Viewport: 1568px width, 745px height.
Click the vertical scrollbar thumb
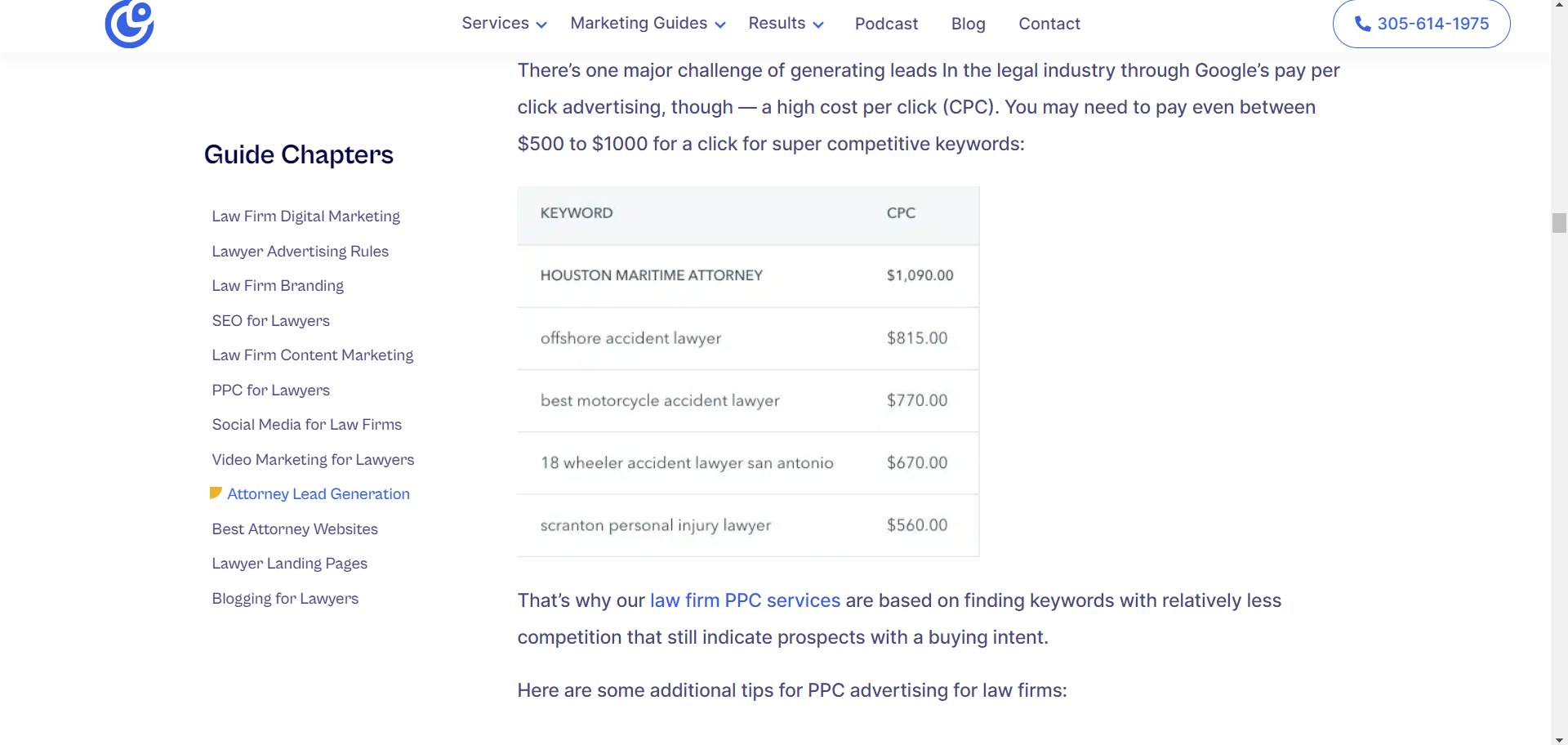[x=1559, y=223]
